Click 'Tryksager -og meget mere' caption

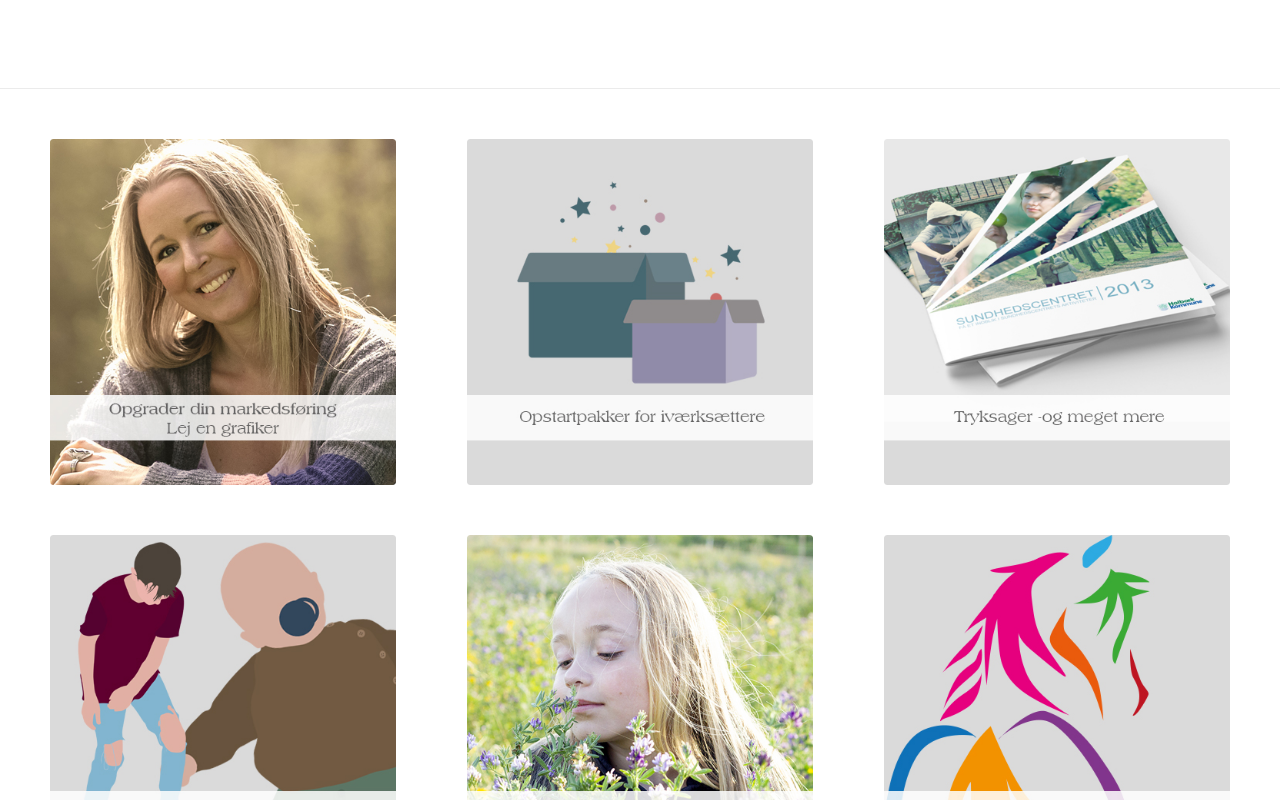click(x=1059, y=417)
